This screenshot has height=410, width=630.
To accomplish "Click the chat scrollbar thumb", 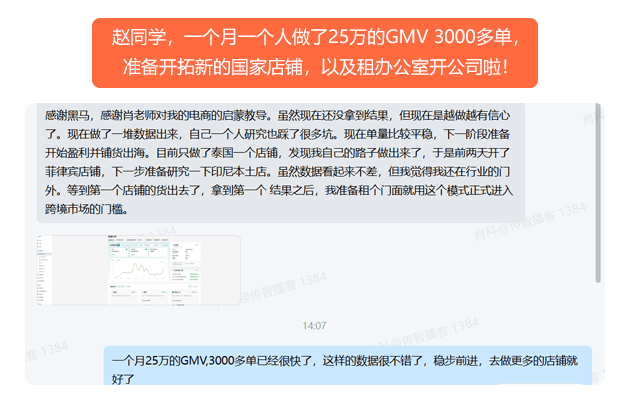I will click(x=598, y=190).
